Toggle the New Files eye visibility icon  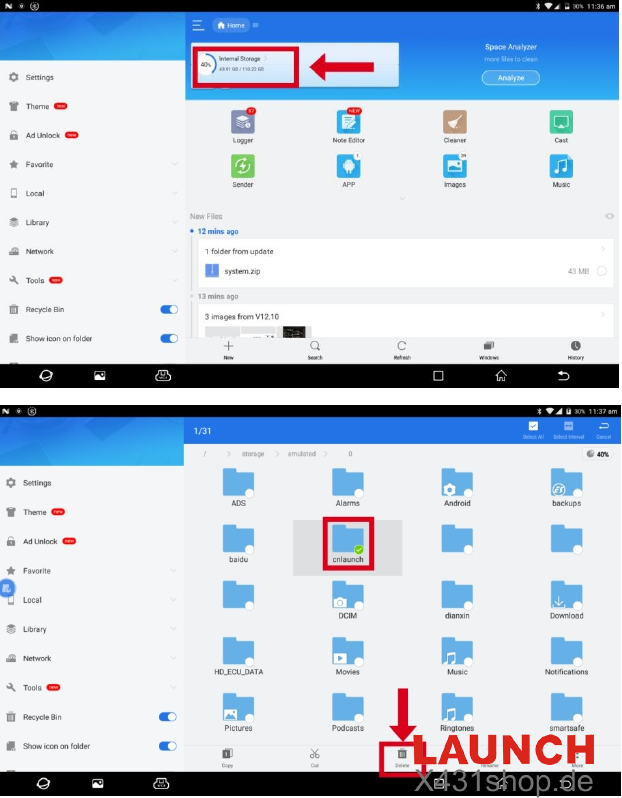609,216
